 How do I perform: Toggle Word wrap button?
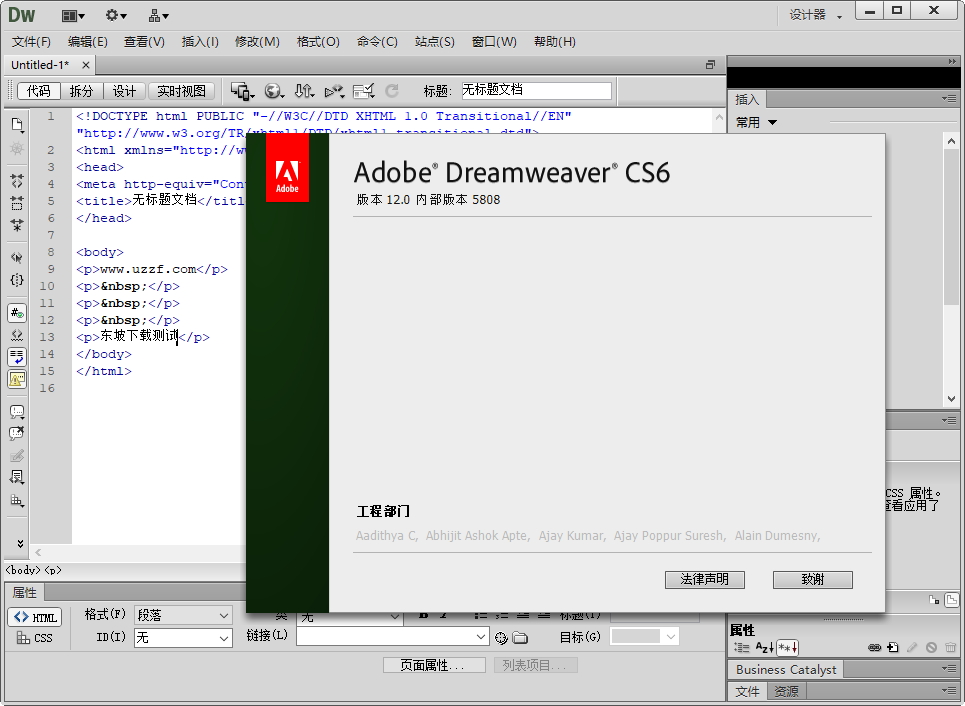point(17,356)
